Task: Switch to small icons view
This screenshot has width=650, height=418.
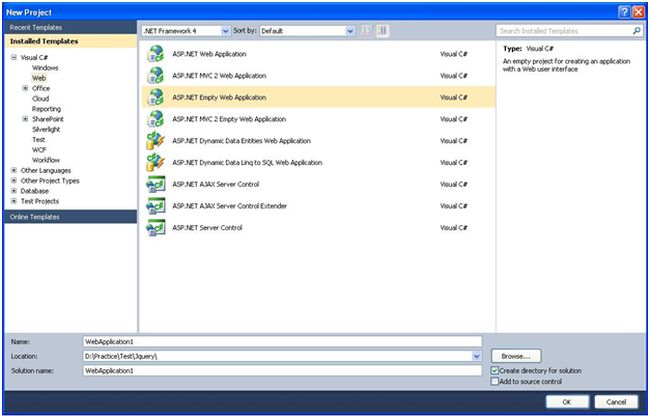Action: [x=366, y=31]
